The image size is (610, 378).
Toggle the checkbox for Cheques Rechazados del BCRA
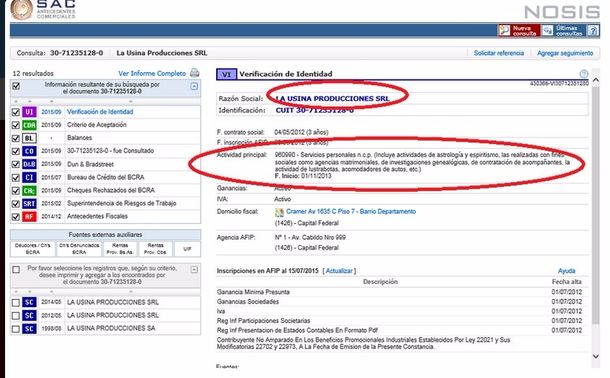coord(16,191)
